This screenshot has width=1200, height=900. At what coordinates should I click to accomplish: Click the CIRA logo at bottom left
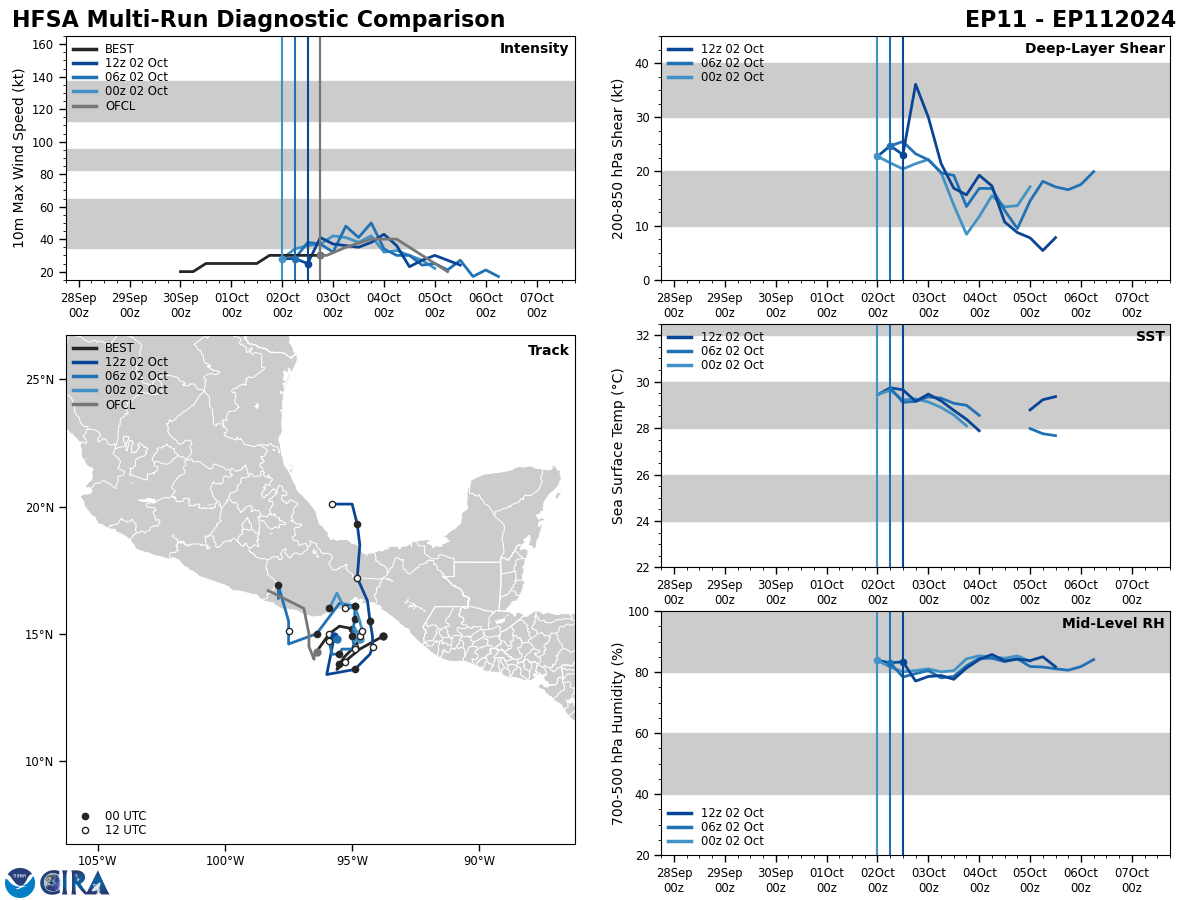[x=75, y=883]
